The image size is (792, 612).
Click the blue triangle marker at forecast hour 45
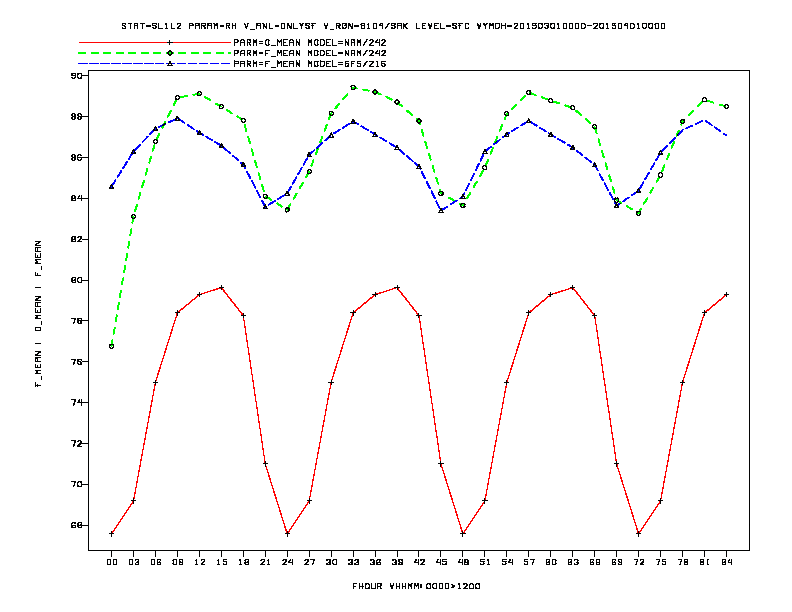[x=441, y=211]
